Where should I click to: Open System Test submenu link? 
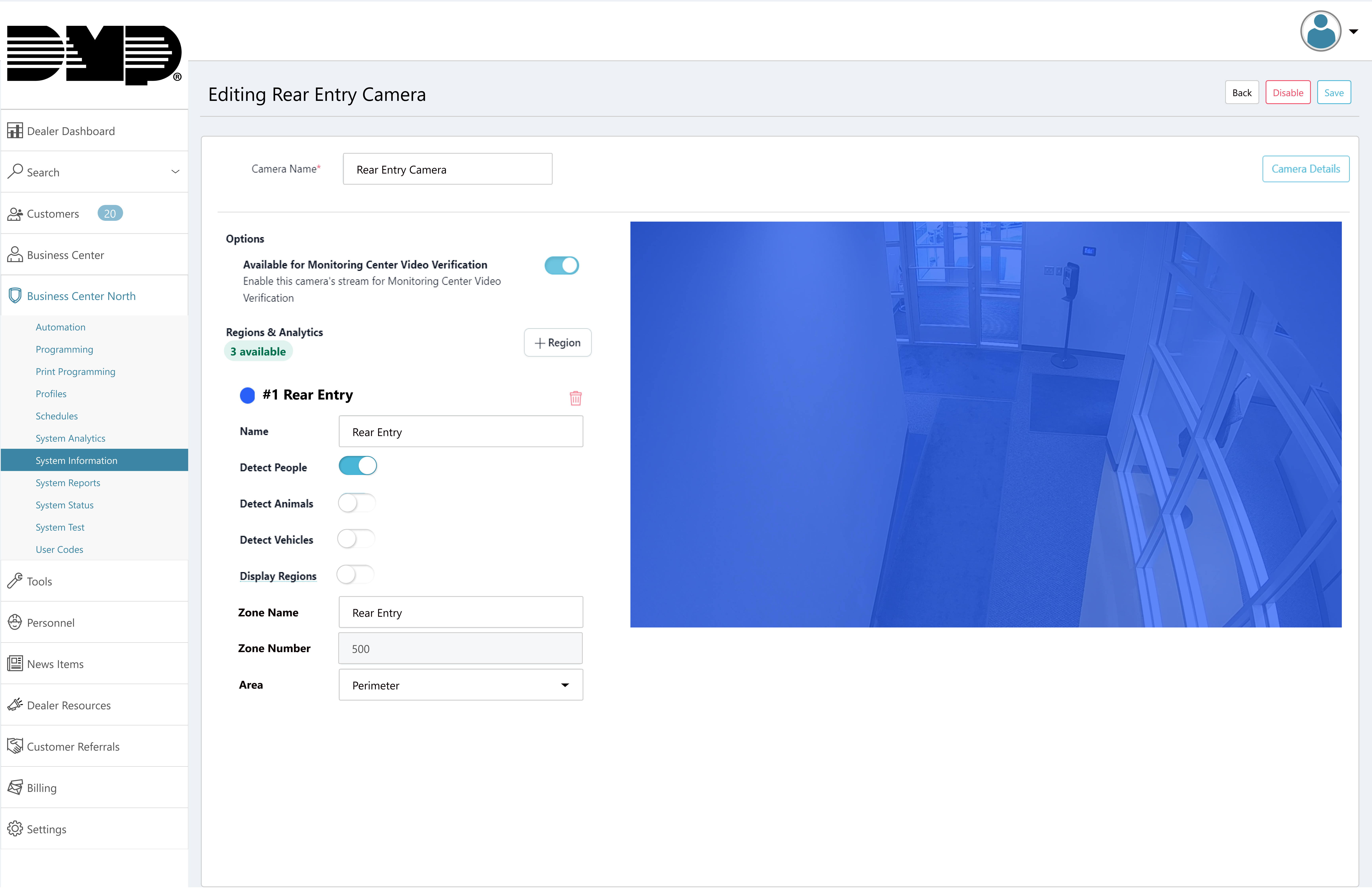pyautogui.click(x=60, y=527)
